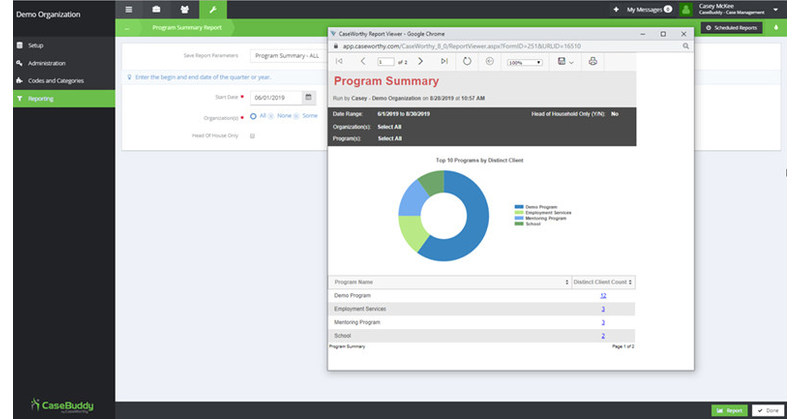Click the briefcase icon in top bar
Image resolution: width=800 pixels, height=419 pixels.
coord(156,9)
